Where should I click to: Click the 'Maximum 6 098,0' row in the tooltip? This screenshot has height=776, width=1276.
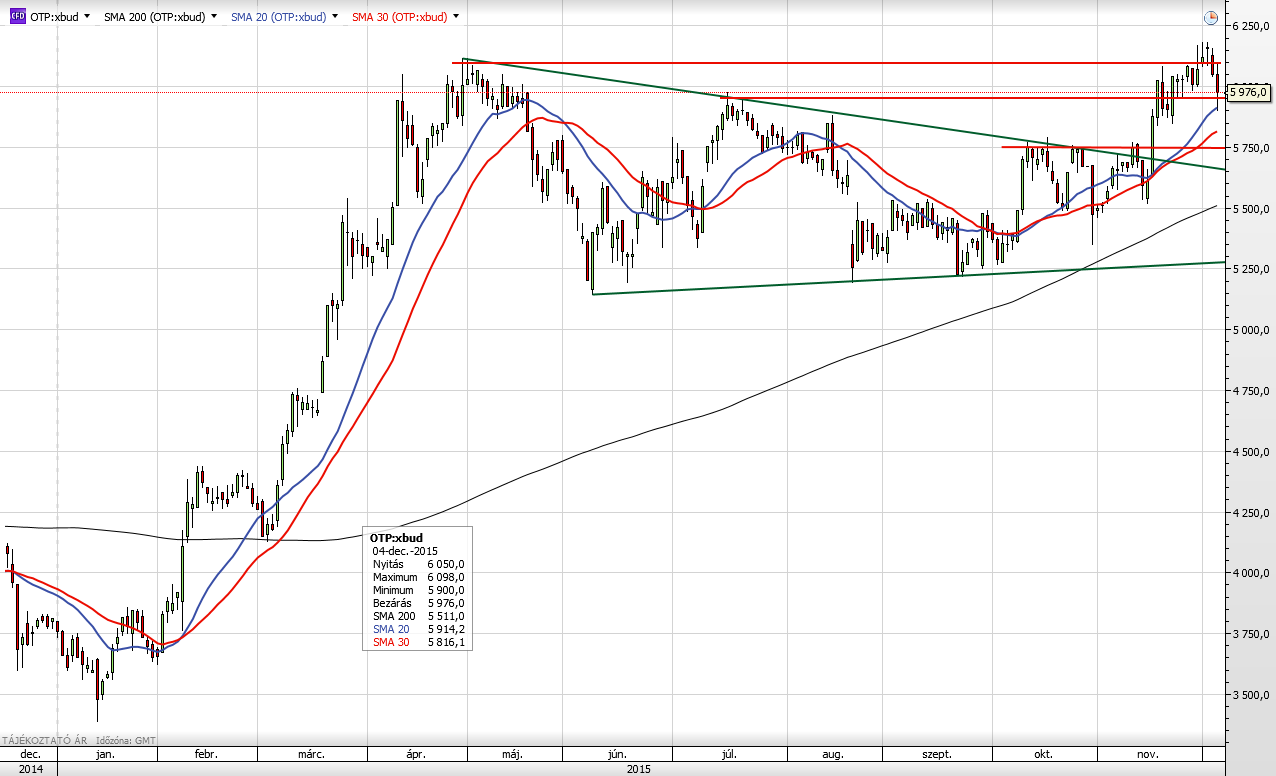[x=418, y=577]
